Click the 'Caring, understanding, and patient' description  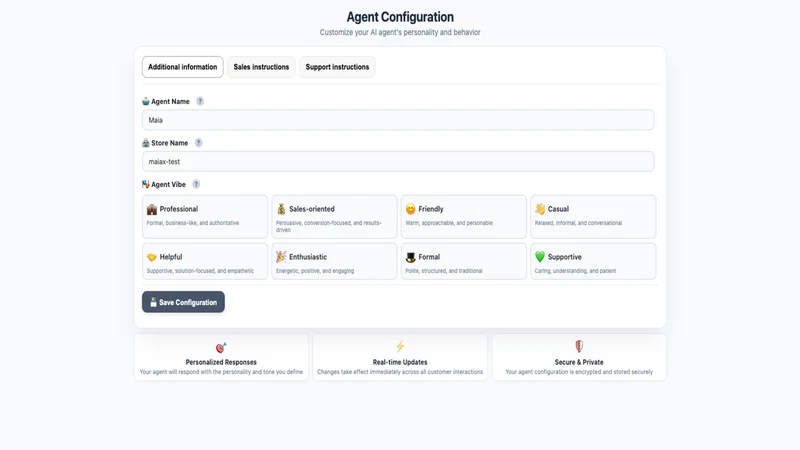pos(575,271)
